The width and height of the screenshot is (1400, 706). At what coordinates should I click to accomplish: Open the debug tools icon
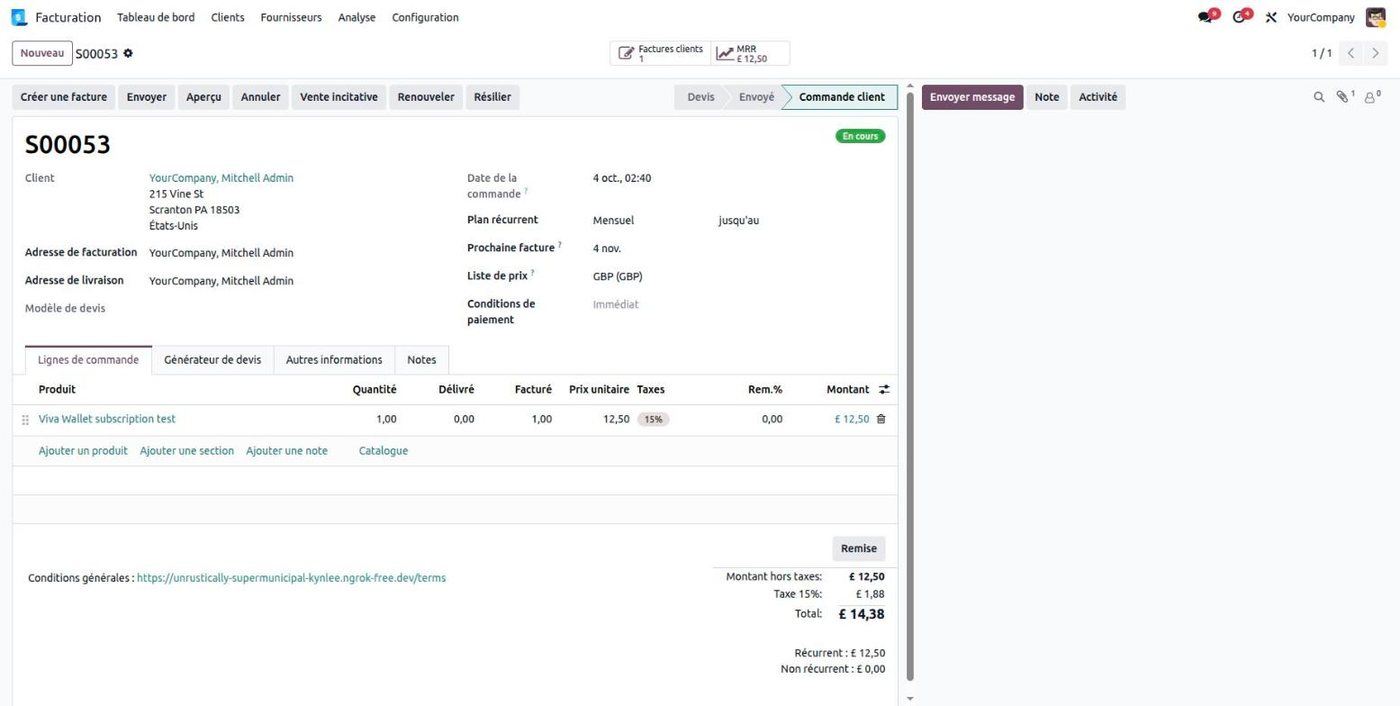[1271, 17]
